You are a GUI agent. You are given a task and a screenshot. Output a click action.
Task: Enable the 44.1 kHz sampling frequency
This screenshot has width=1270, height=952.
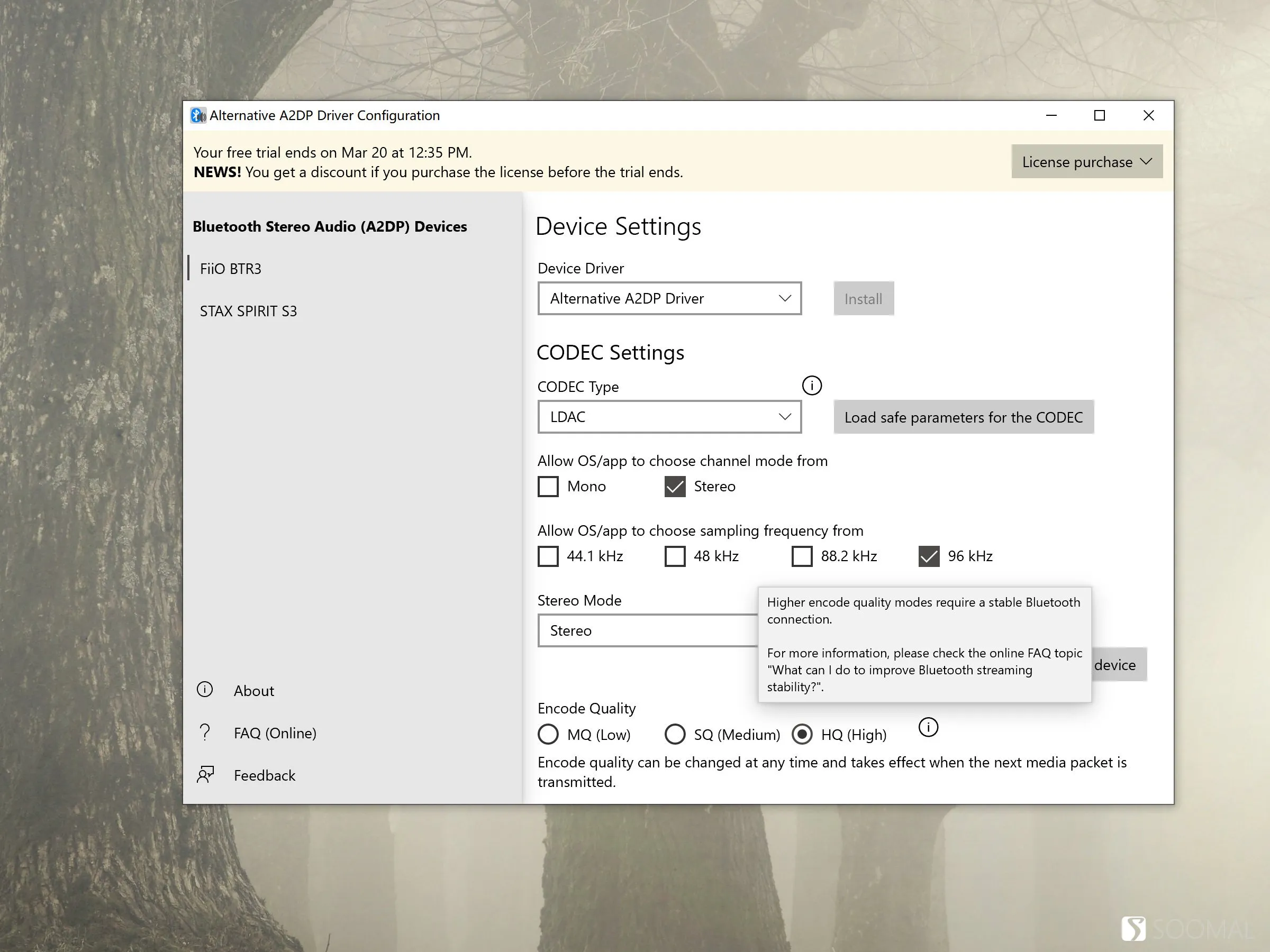point(548,556)
